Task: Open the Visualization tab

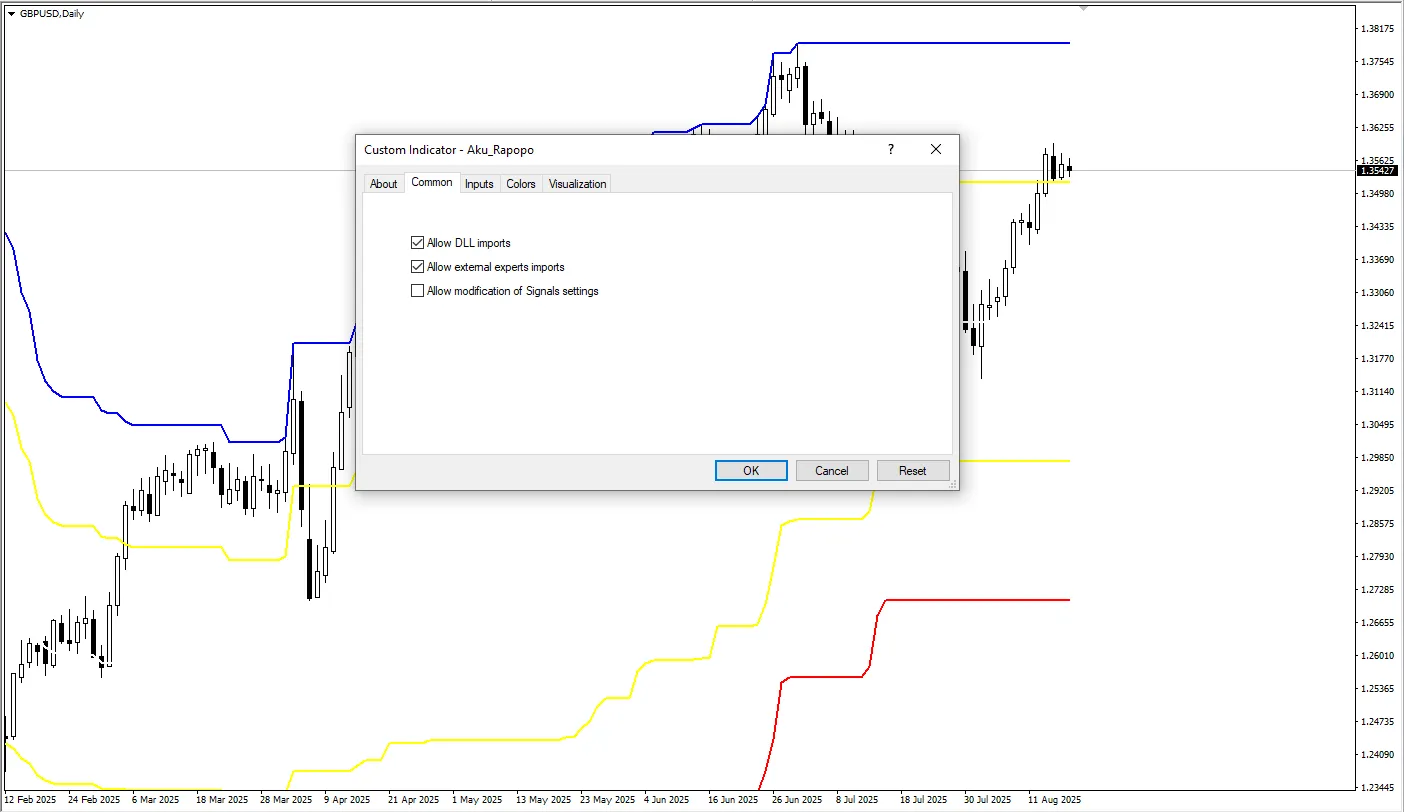Action: pyautogui.click(x=577, y=184)
